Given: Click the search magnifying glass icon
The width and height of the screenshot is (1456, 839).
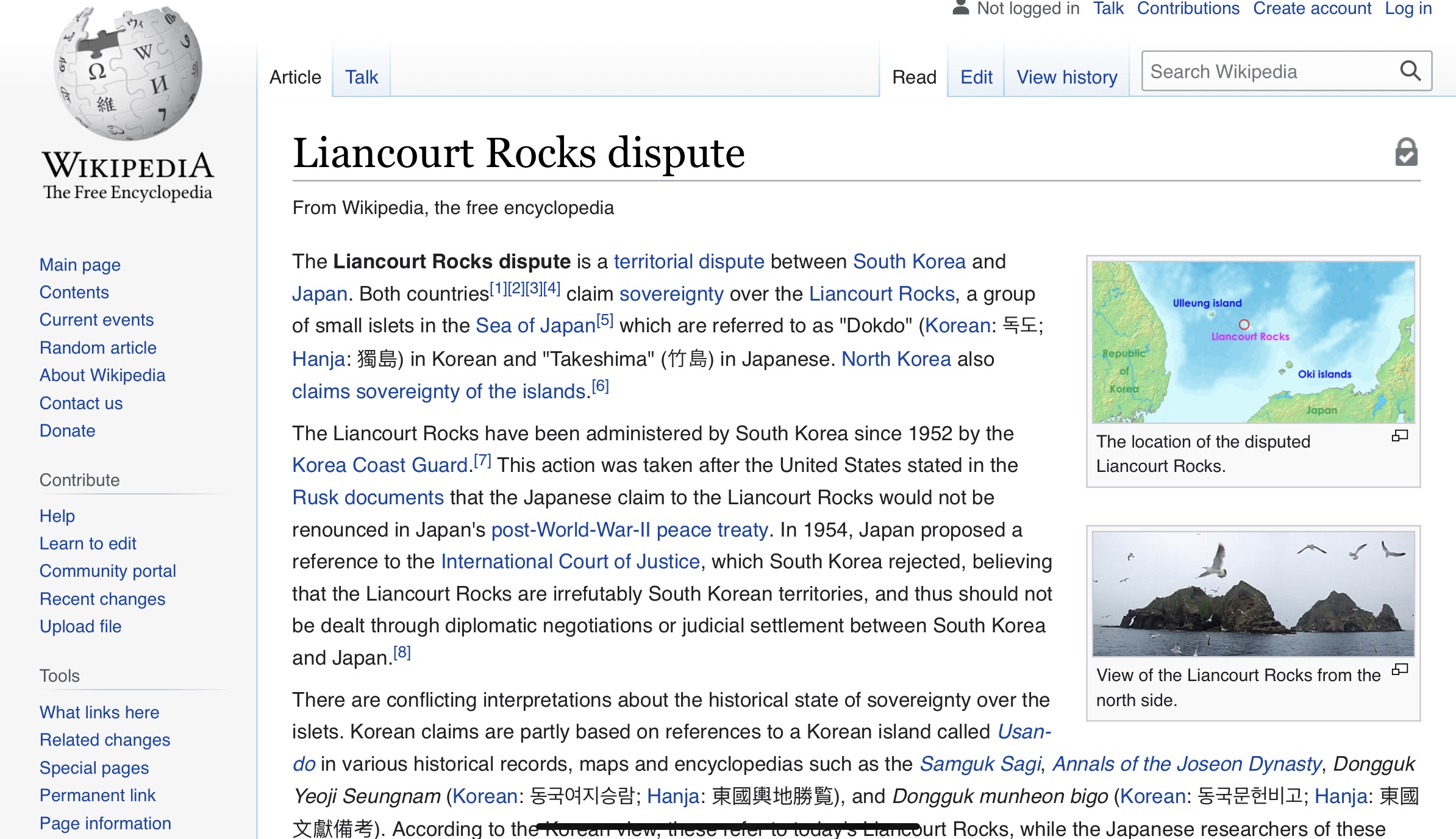Looking at the screenshot, I should click(x=1410, y=71).
